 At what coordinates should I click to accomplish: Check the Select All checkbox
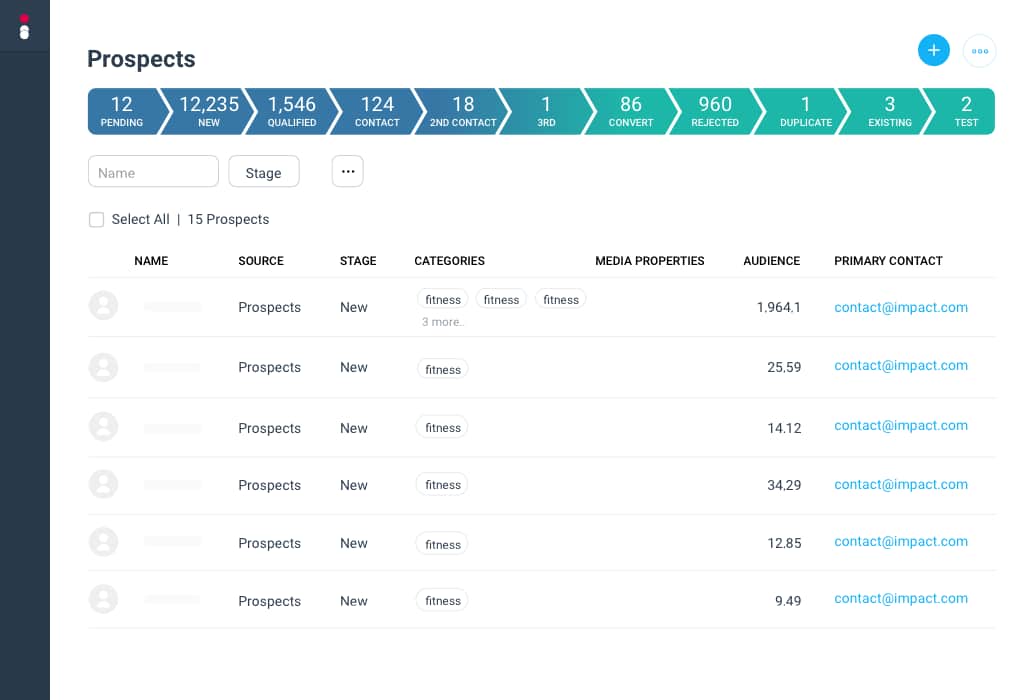[x=97, y=220]
